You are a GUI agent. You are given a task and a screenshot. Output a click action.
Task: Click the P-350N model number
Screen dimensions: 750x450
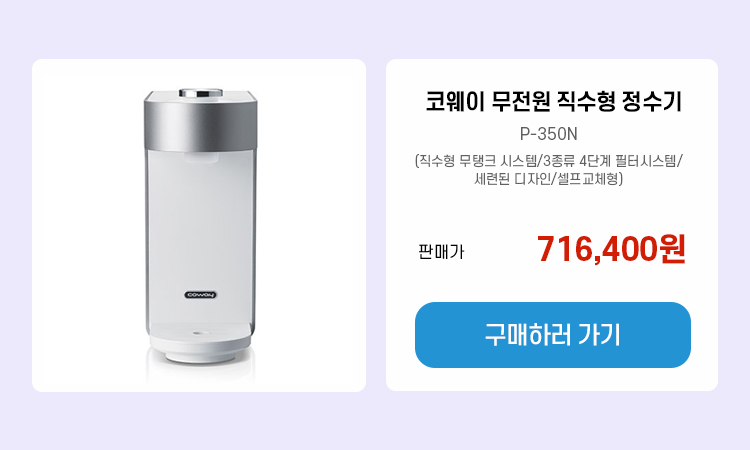tap(549, 134)
